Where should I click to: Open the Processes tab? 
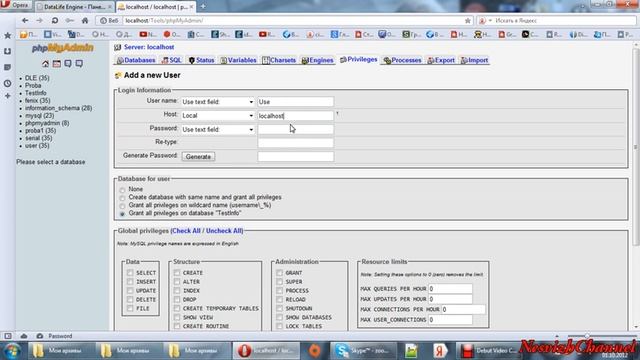[x=402, y=60]
